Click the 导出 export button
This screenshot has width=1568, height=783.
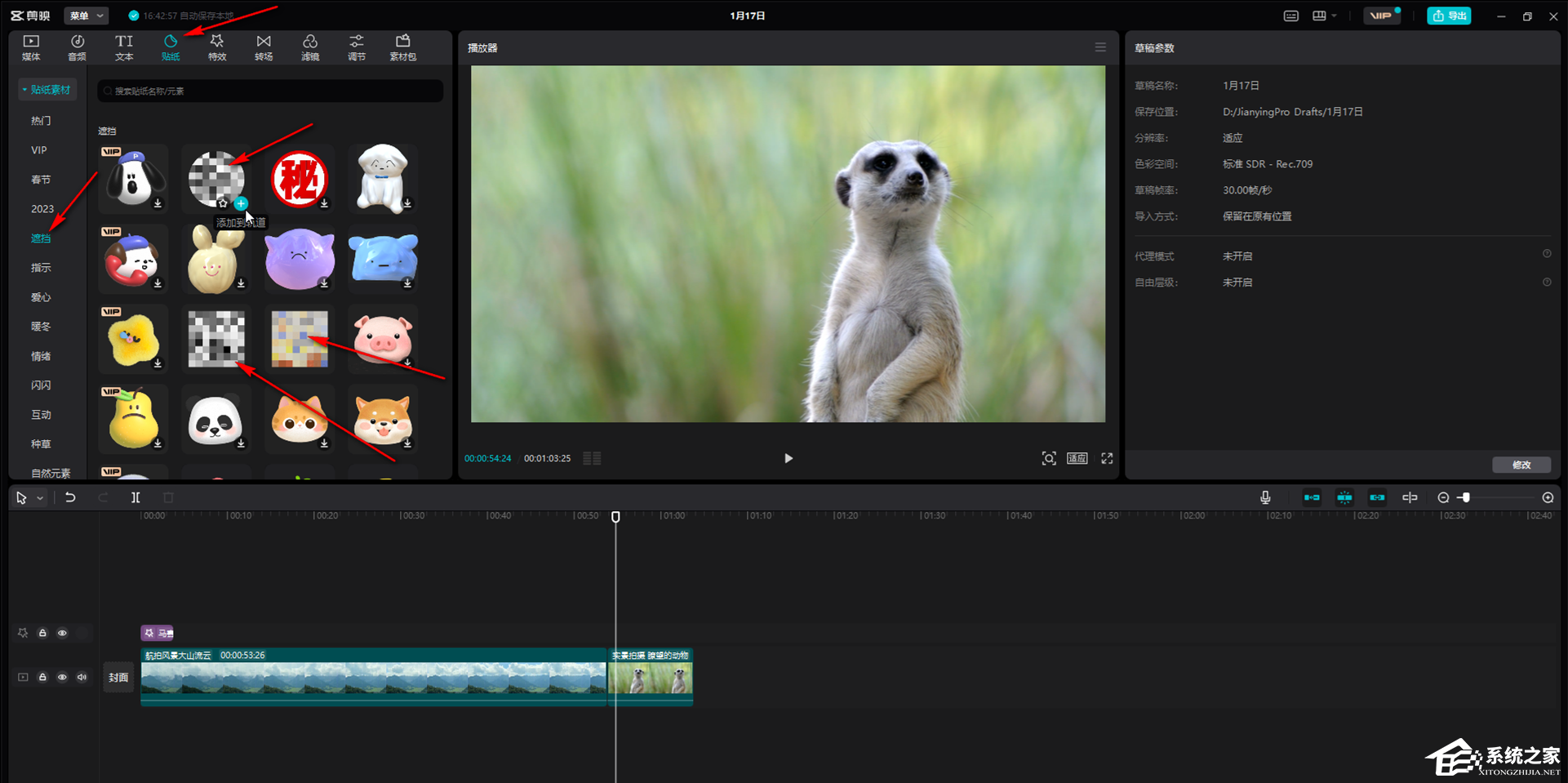coord(1449,16)
